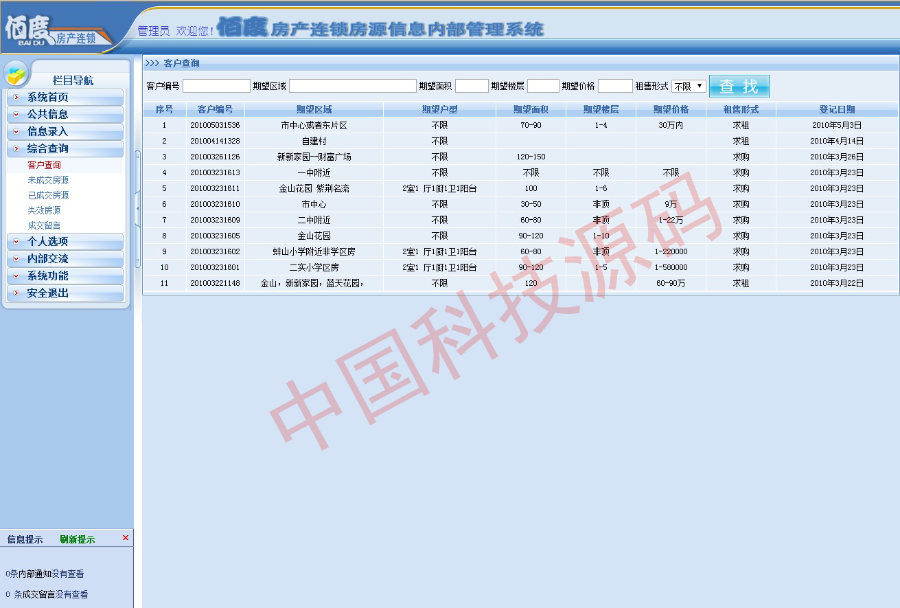Click the red X on 信息提示 panel

click(124, 538)
